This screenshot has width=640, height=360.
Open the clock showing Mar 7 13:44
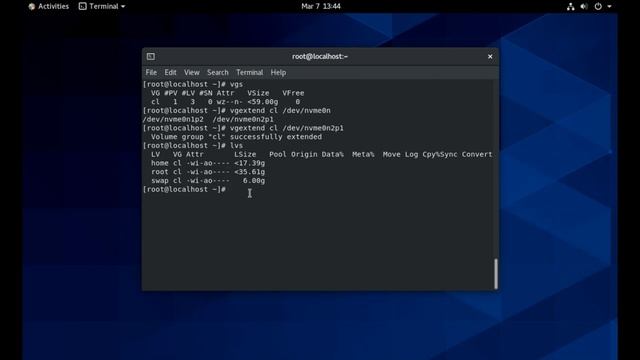(x=321, y=6)
